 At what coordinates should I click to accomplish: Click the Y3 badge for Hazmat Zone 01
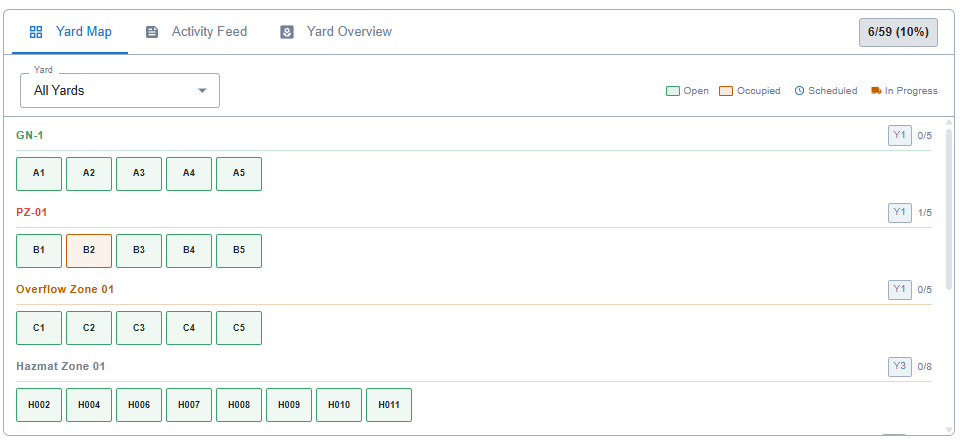(x=899, y=366)
